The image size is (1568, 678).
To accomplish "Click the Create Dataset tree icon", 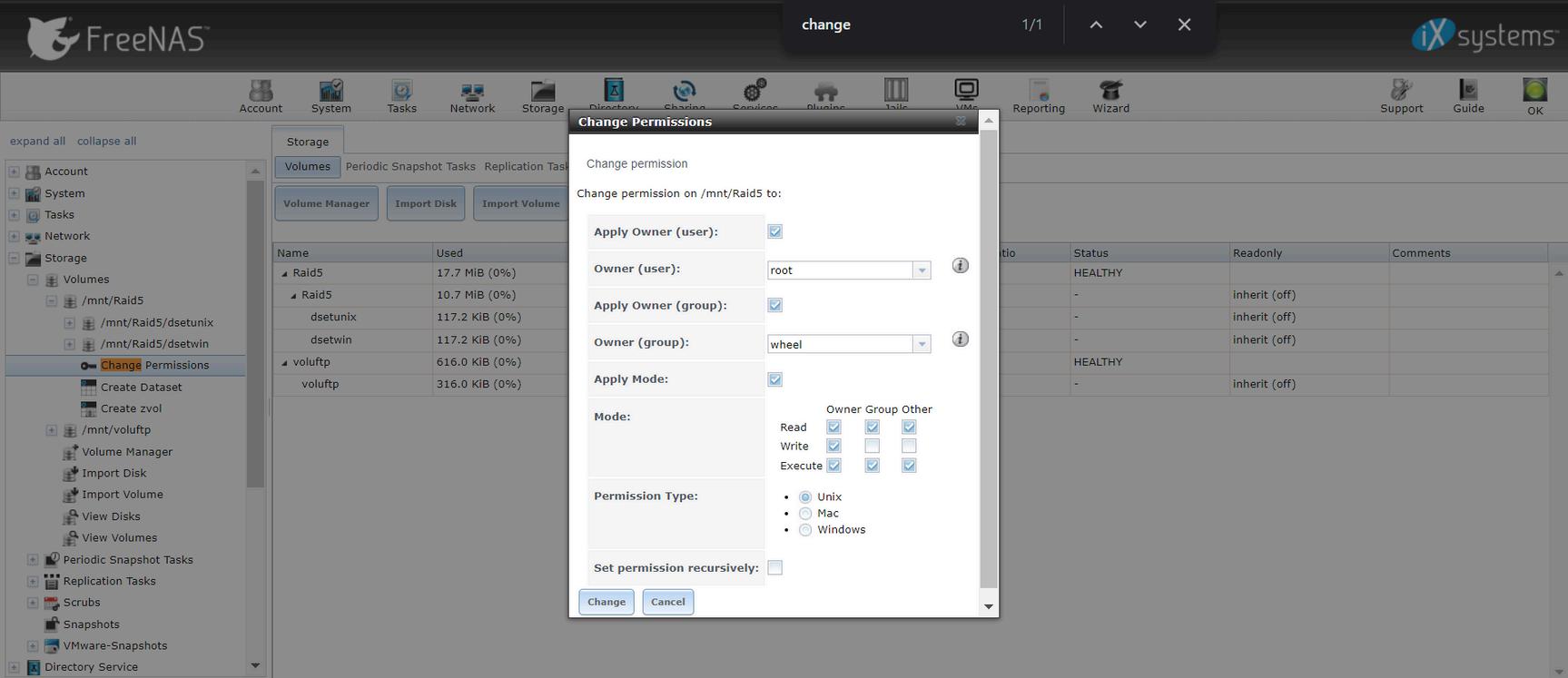I will 88,388.
